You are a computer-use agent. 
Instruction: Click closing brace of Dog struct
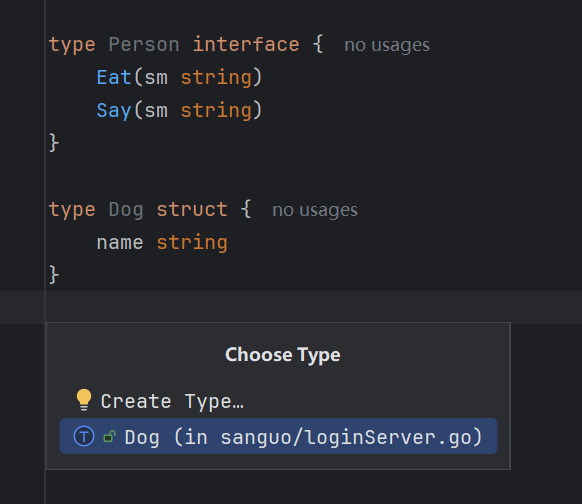coord(54,275)
